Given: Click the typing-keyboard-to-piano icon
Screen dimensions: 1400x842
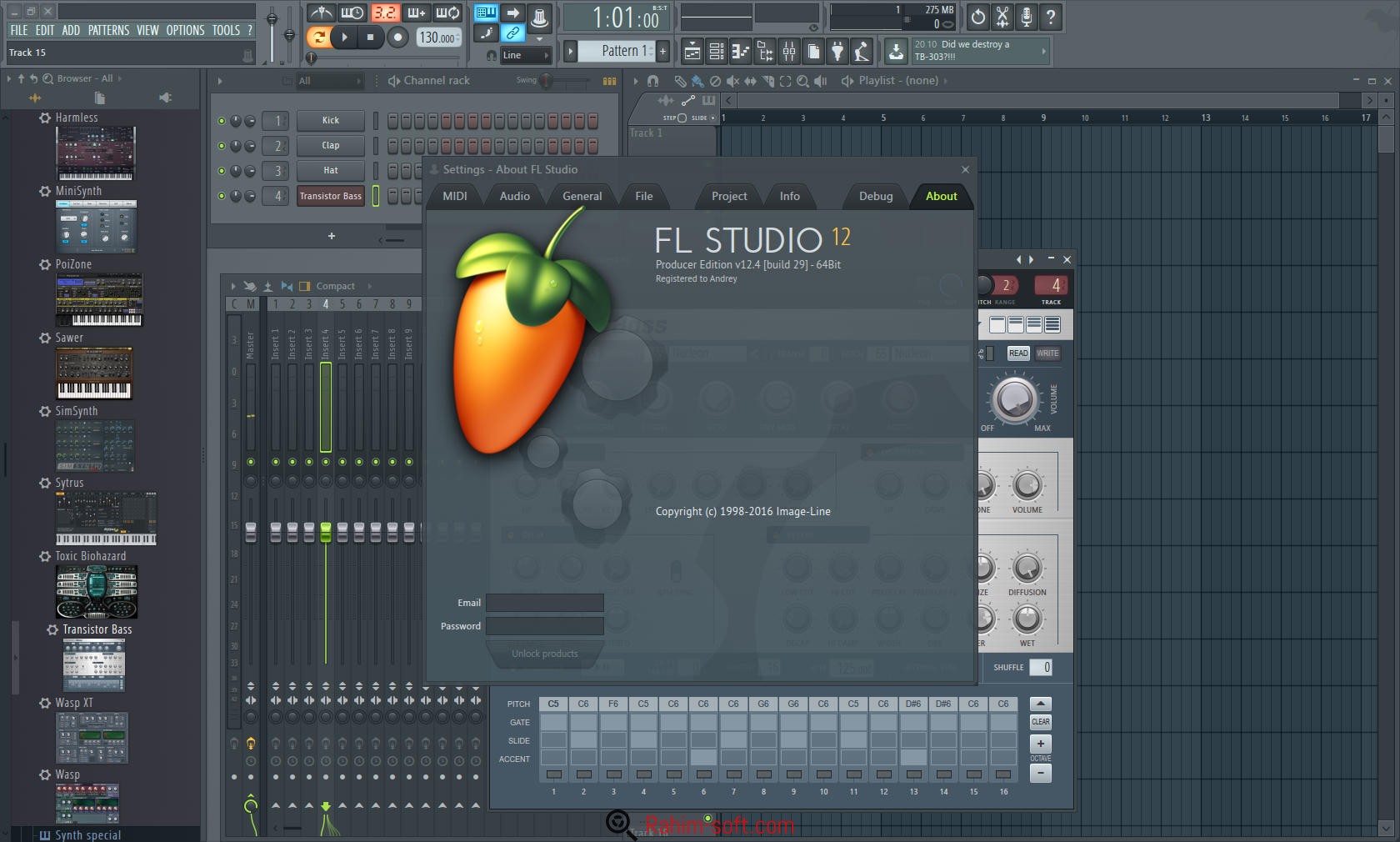Looking at the screenshot, I should (x=487, y=14).
